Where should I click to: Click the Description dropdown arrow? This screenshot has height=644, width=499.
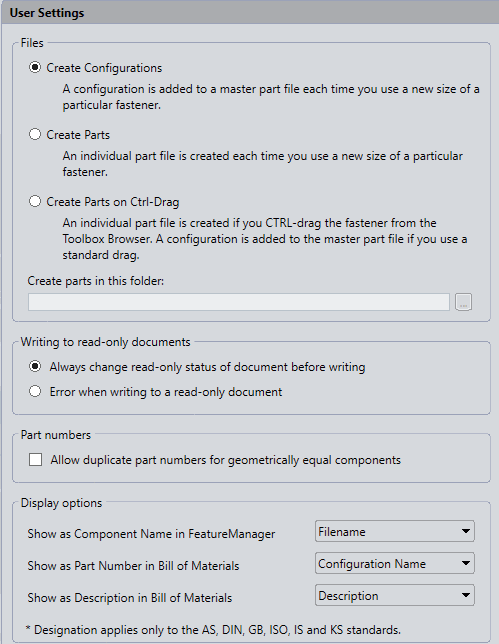tap(466, 595)
